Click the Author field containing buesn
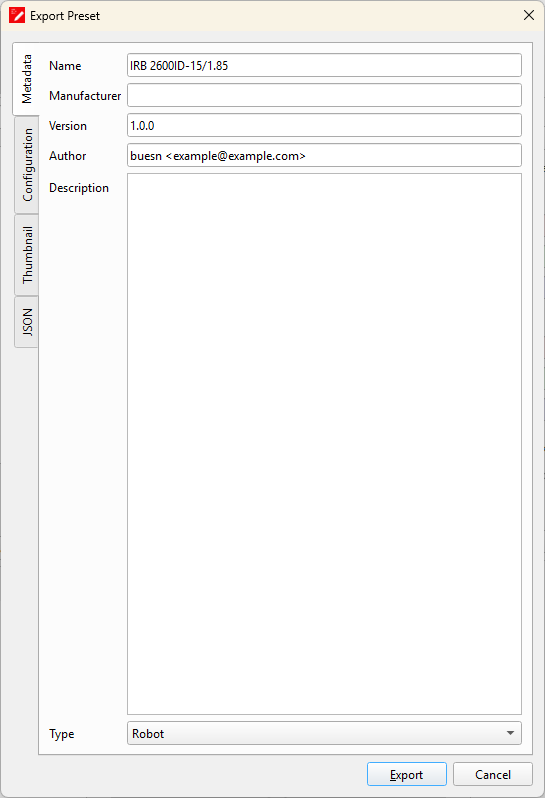Image resolution: width=545 pixels, height=798 pixels. (324, 155)
